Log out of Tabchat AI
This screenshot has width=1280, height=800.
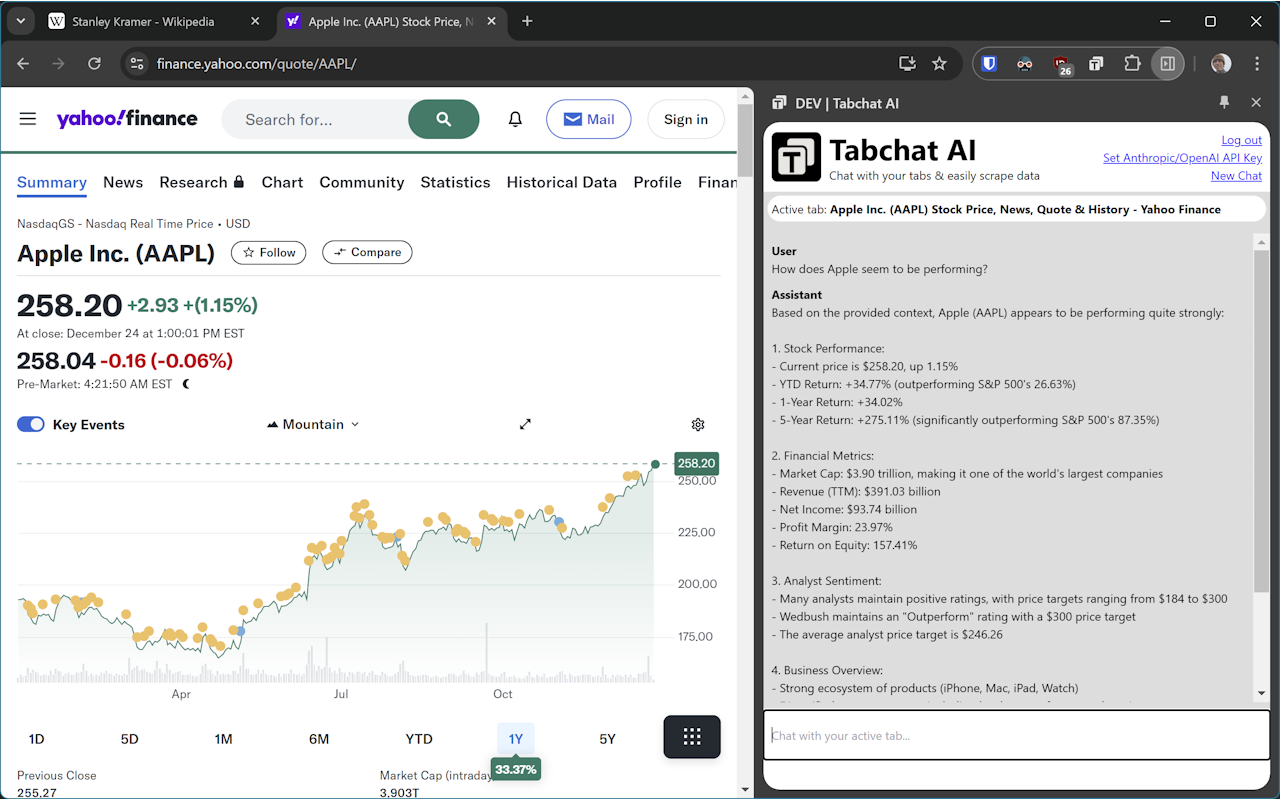point(1241,140)
